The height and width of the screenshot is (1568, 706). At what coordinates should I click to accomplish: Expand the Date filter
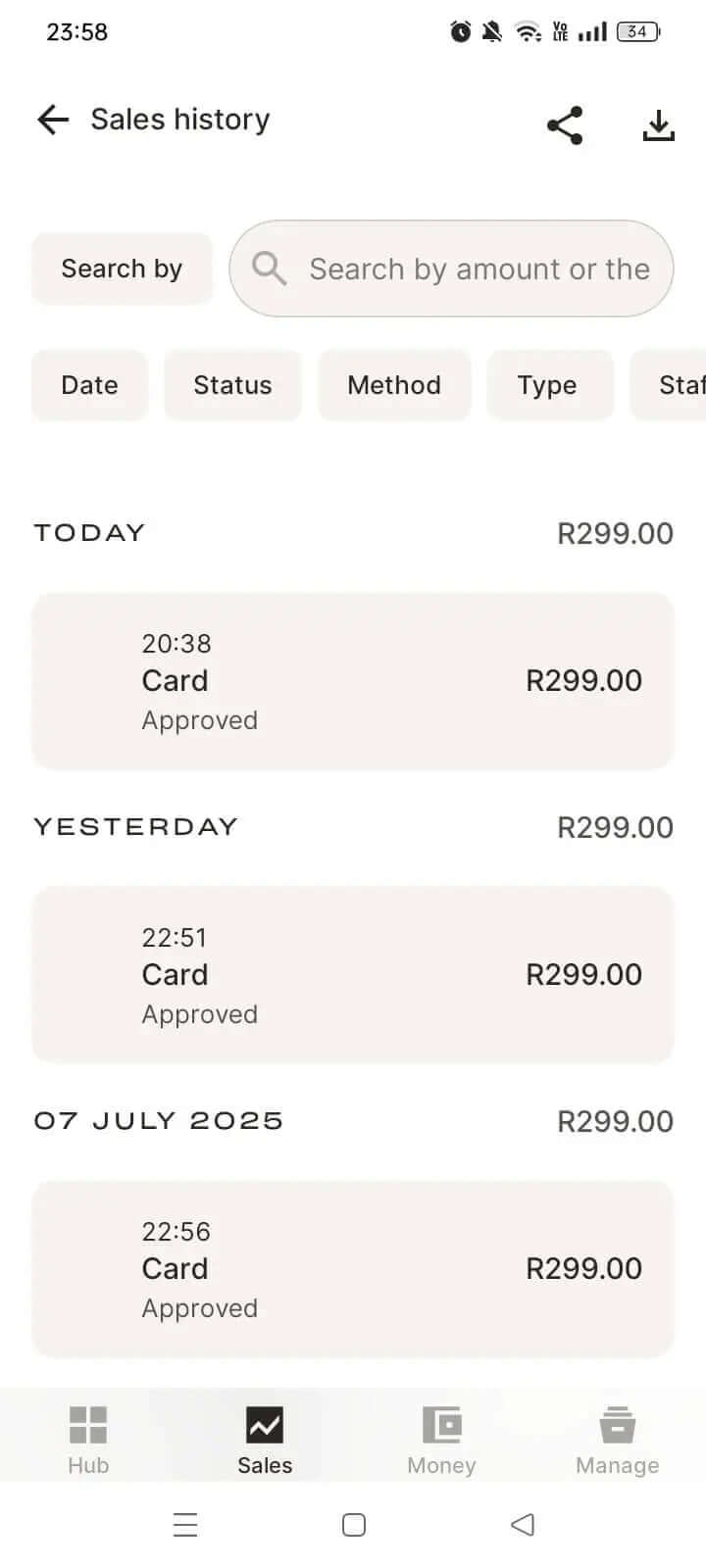click(x=89, y=385)
